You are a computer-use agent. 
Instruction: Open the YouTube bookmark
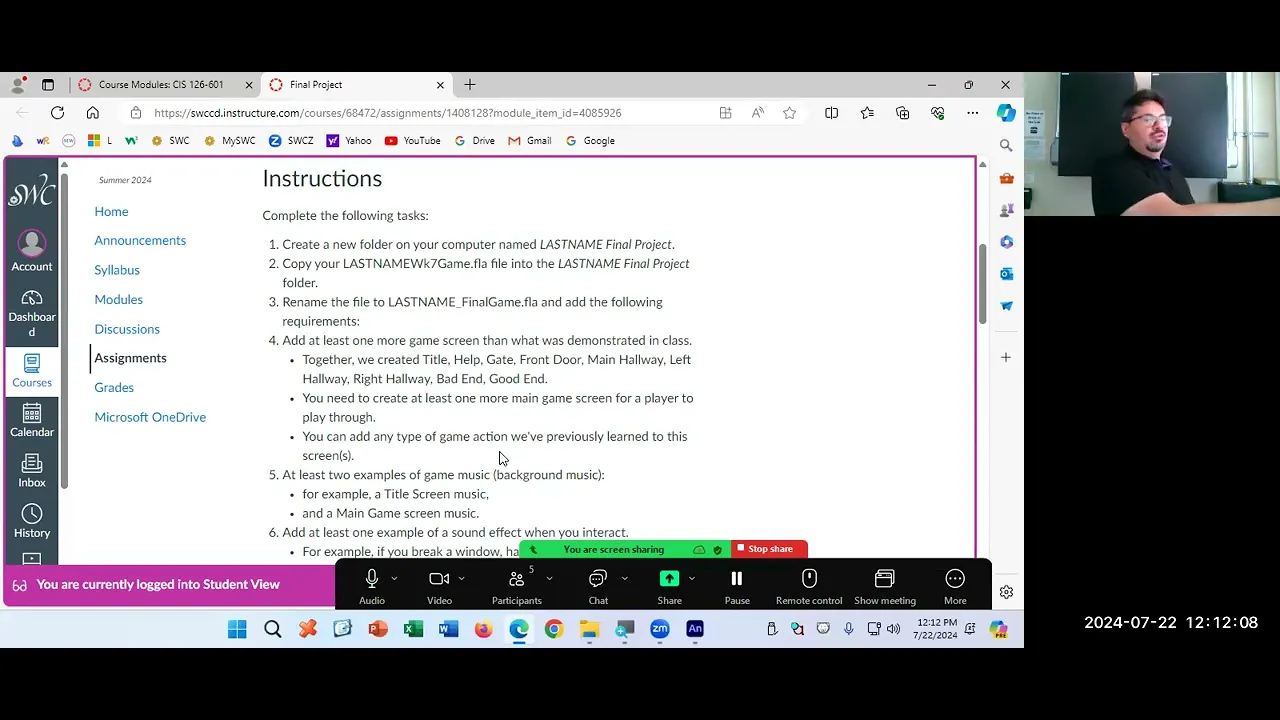pos(412,141)
